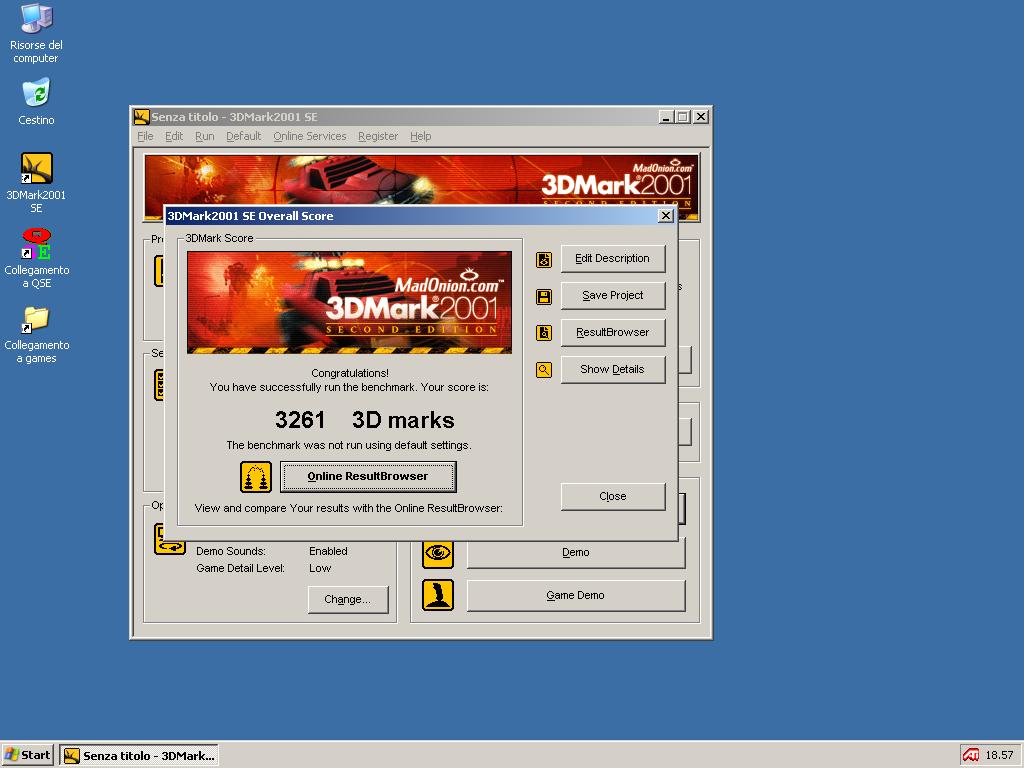
Task: Click the 3261 3D marks score text
Action: [364, 420]
